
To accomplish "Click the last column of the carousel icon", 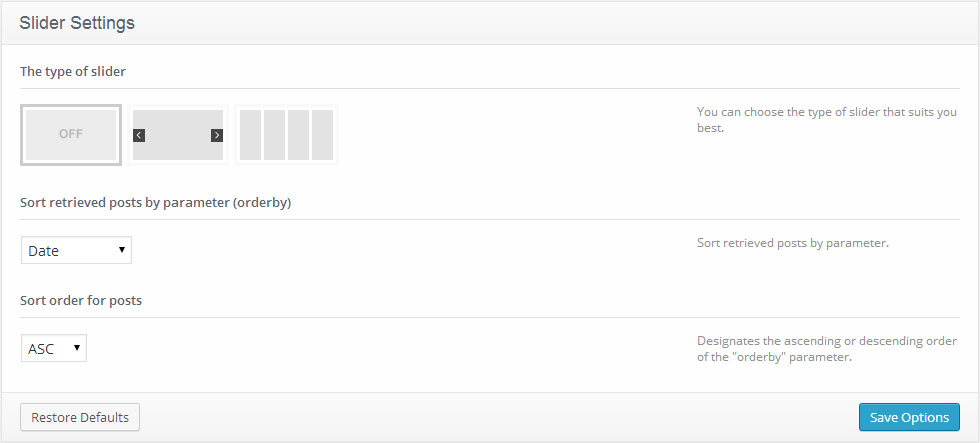I will [x=322, y=135].
